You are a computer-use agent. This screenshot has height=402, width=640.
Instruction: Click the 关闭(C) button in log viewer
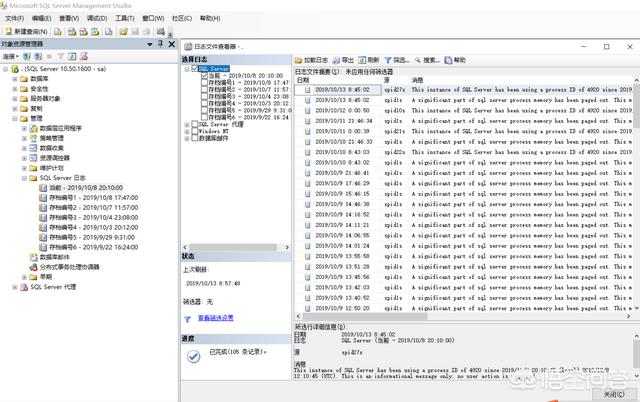[614, 395]
